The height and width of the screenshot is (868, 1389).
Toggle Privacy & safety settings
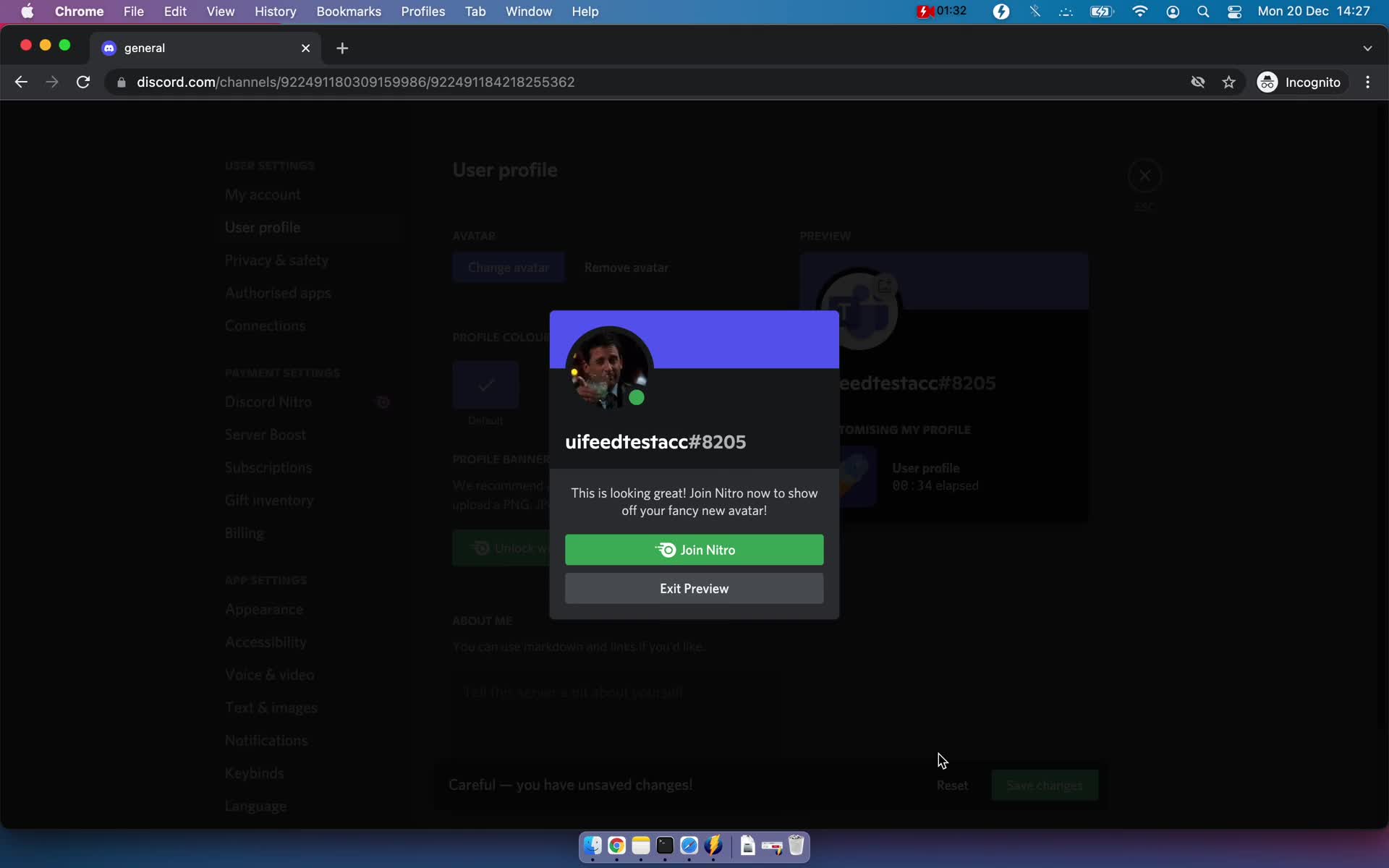[277, 260]
